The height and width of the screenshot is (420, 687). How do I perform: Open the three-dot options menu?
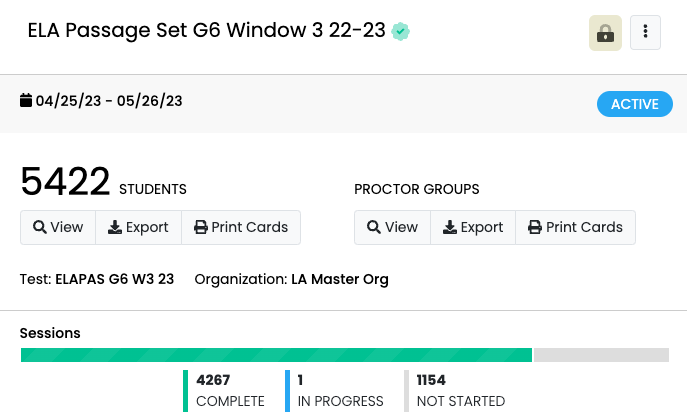pos(645,33)
